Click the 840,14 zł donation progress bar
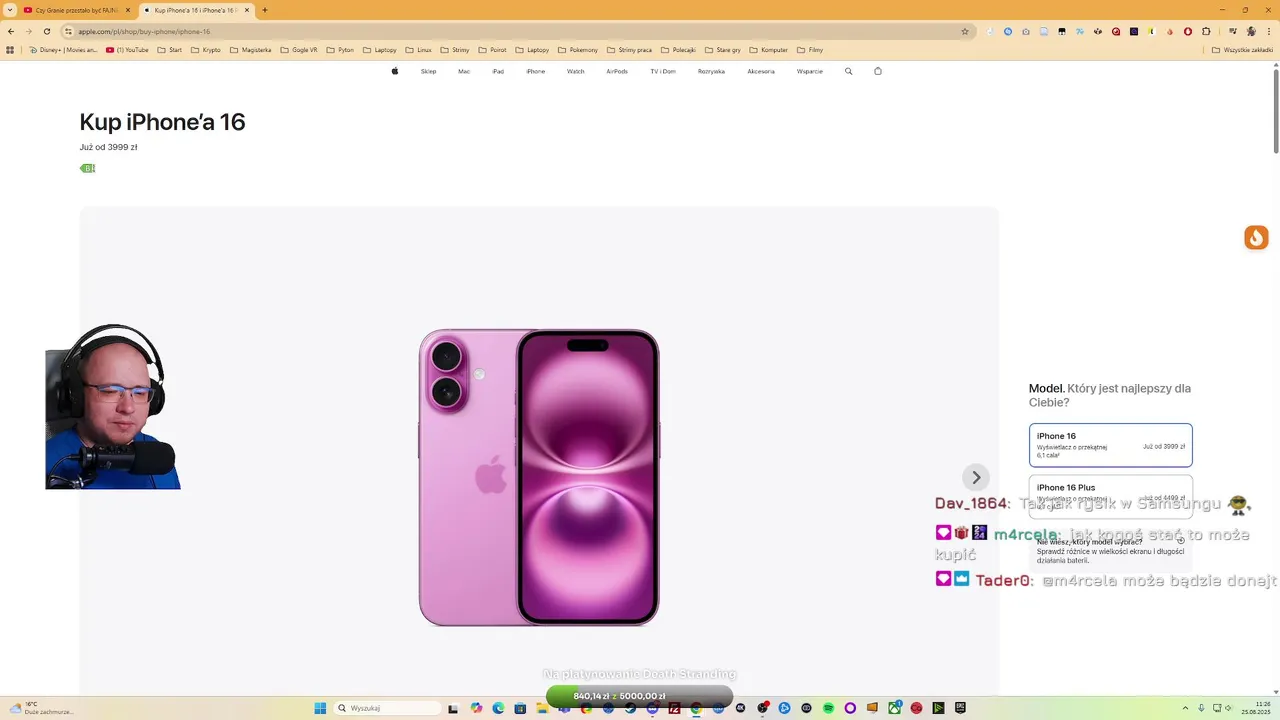This screenshot has width=1280, height=720. pos(640,696)
